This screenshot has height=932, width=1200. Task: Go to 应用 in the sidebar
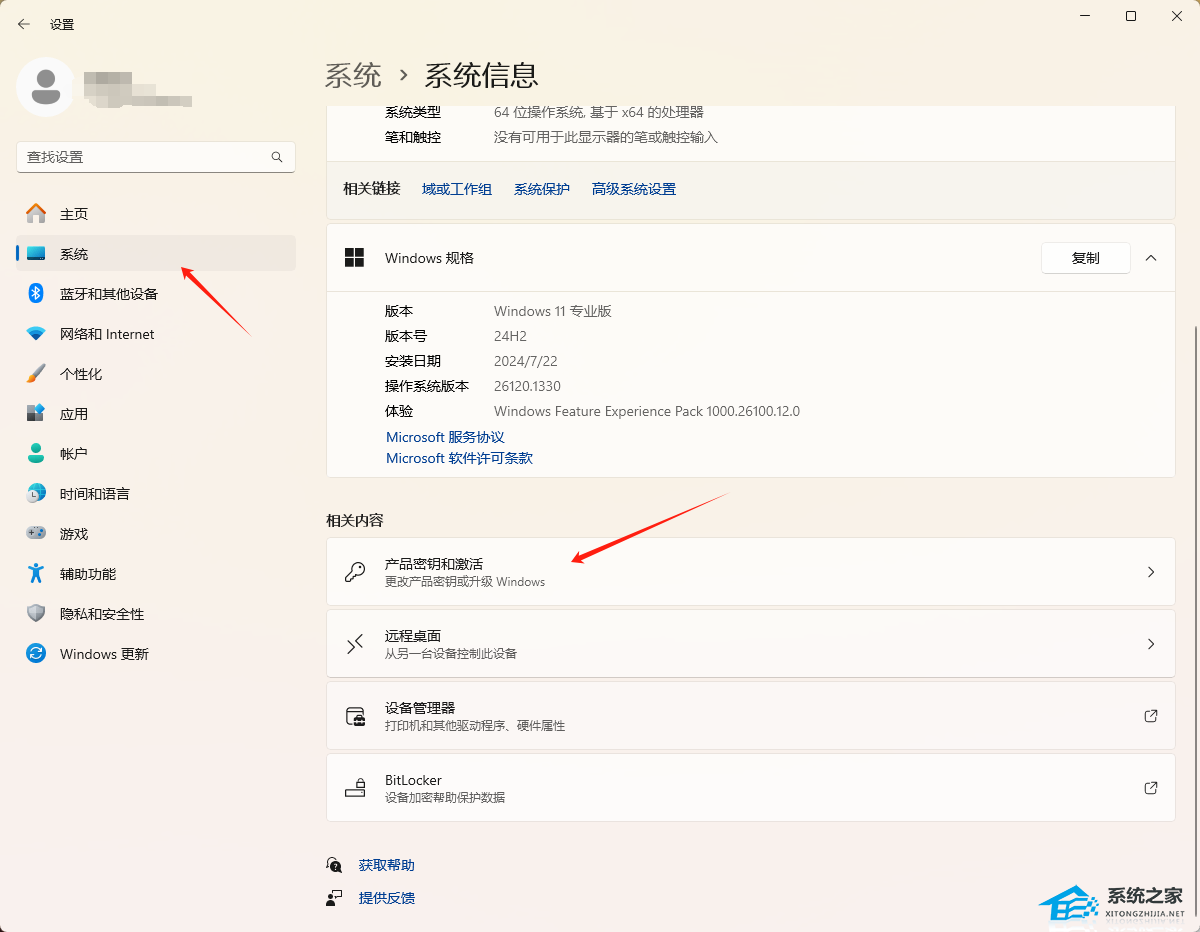click(74, 414)
